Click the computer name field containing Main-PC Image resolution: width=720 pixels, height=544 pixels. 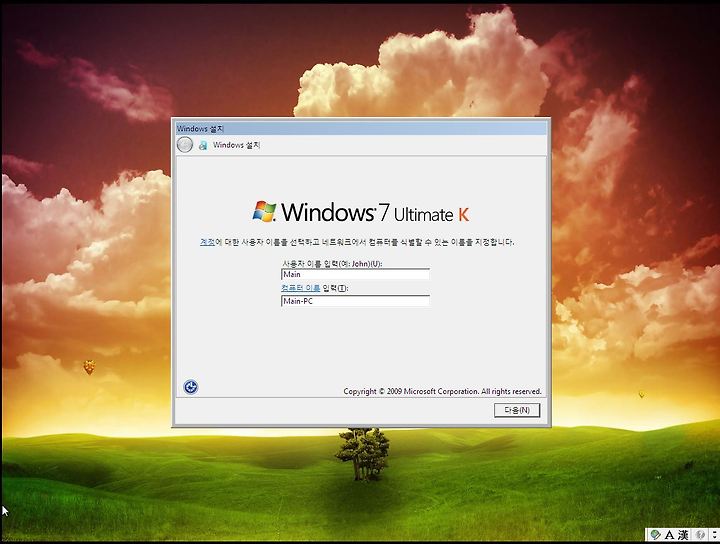(x=355, y=301)
